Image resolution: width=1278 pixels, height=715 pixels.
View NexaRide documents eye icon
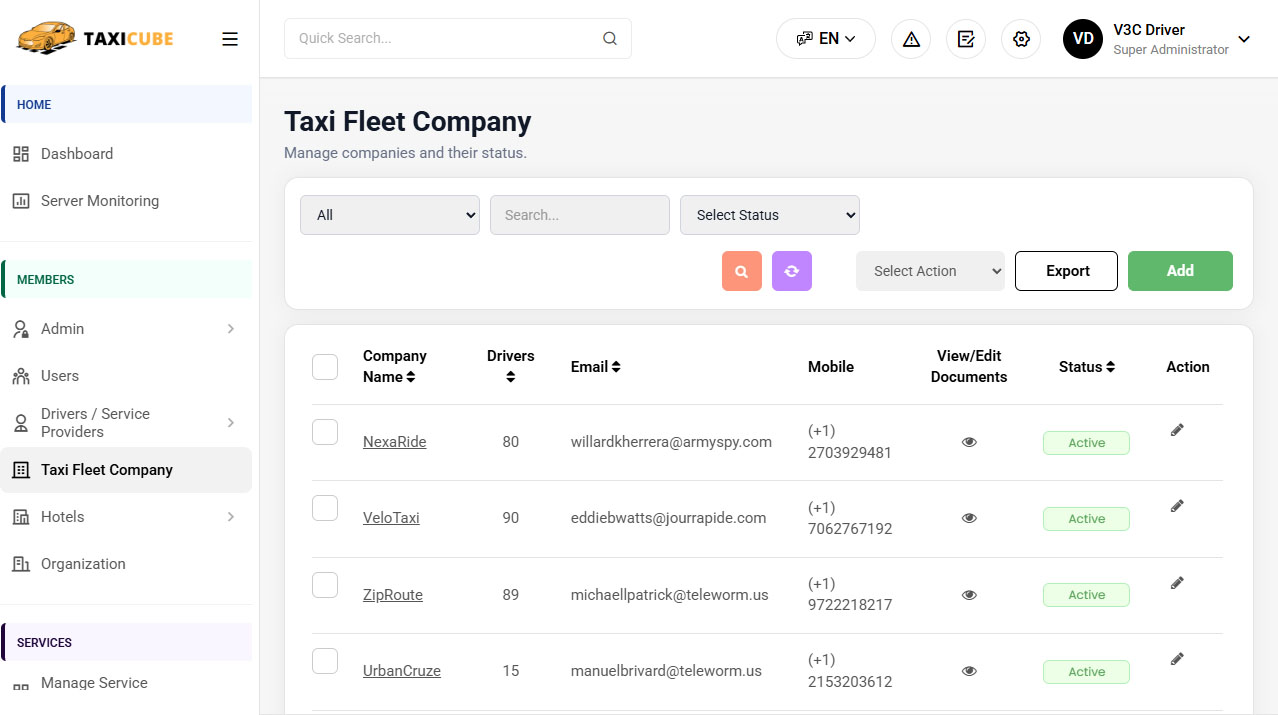(x=969, y=442)
